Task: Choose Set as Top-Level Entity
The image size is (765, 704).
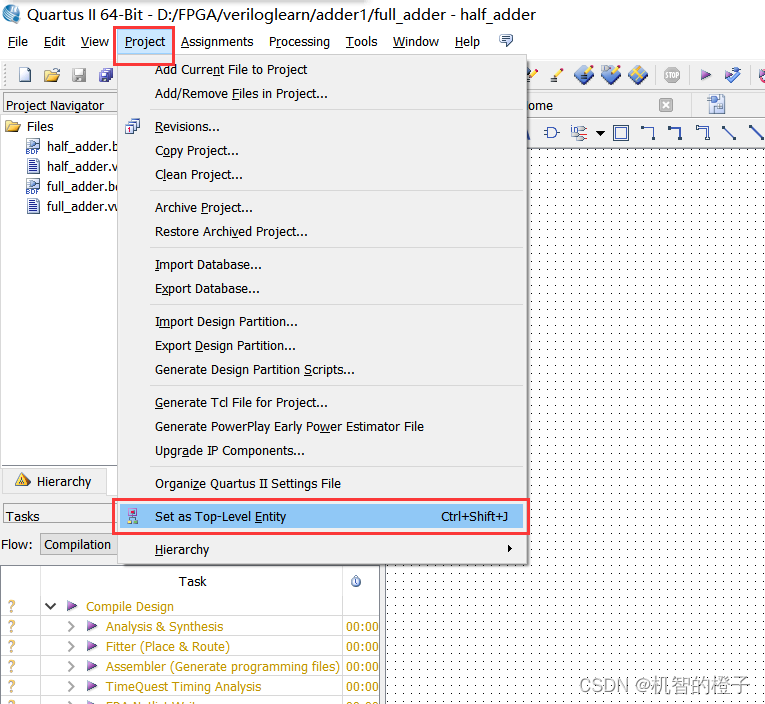Action: tap(322, 516)
